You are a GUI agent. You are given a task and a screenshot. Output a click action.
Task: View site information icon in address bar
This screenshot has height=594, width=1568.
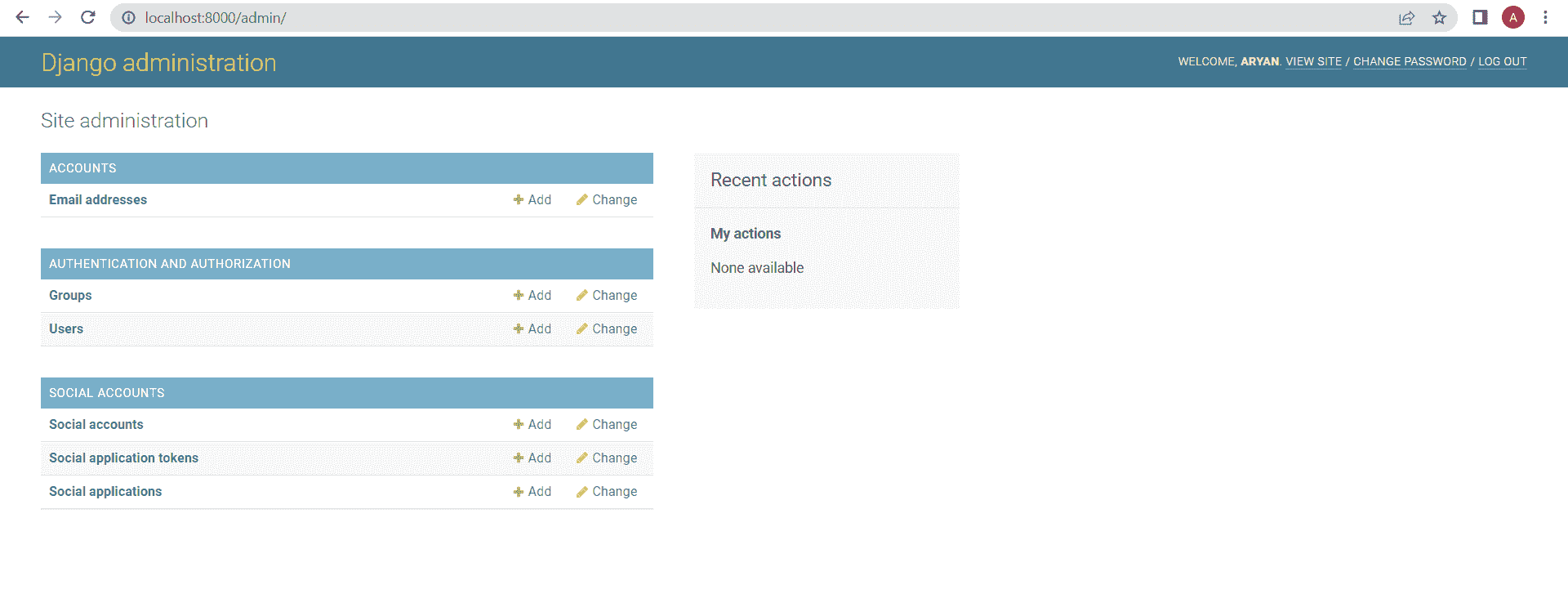coord(128,17)
